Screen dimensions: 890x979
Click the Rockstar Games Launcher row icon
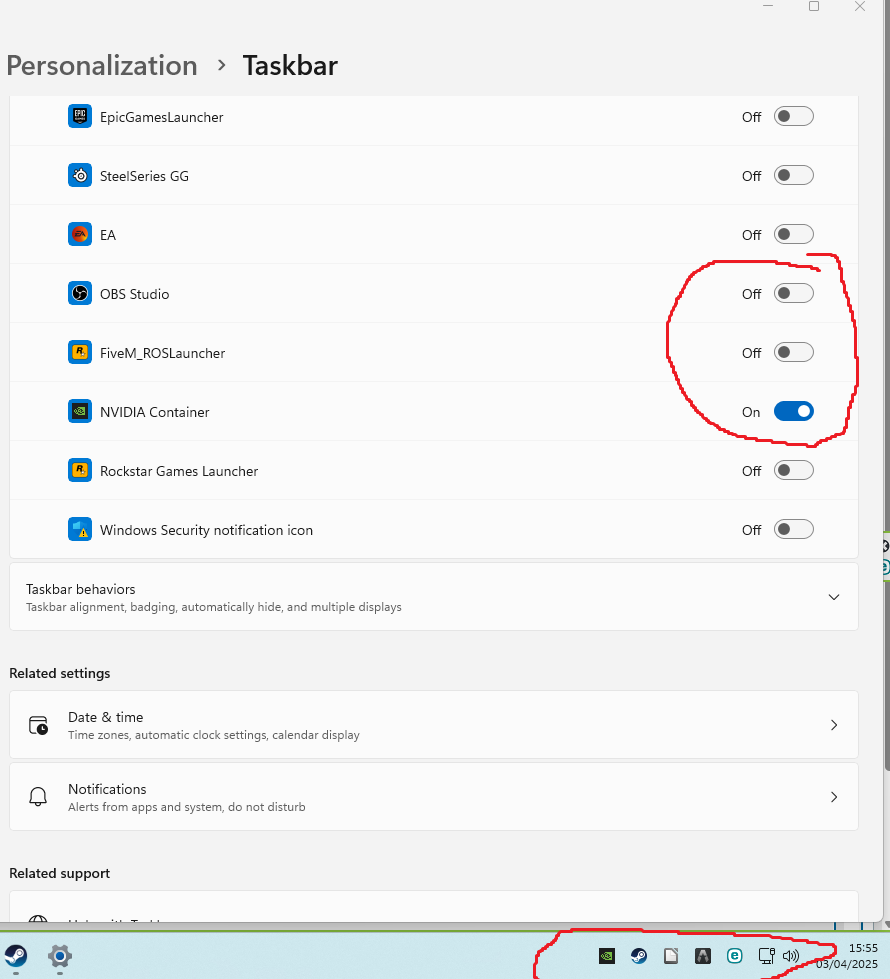80,471
